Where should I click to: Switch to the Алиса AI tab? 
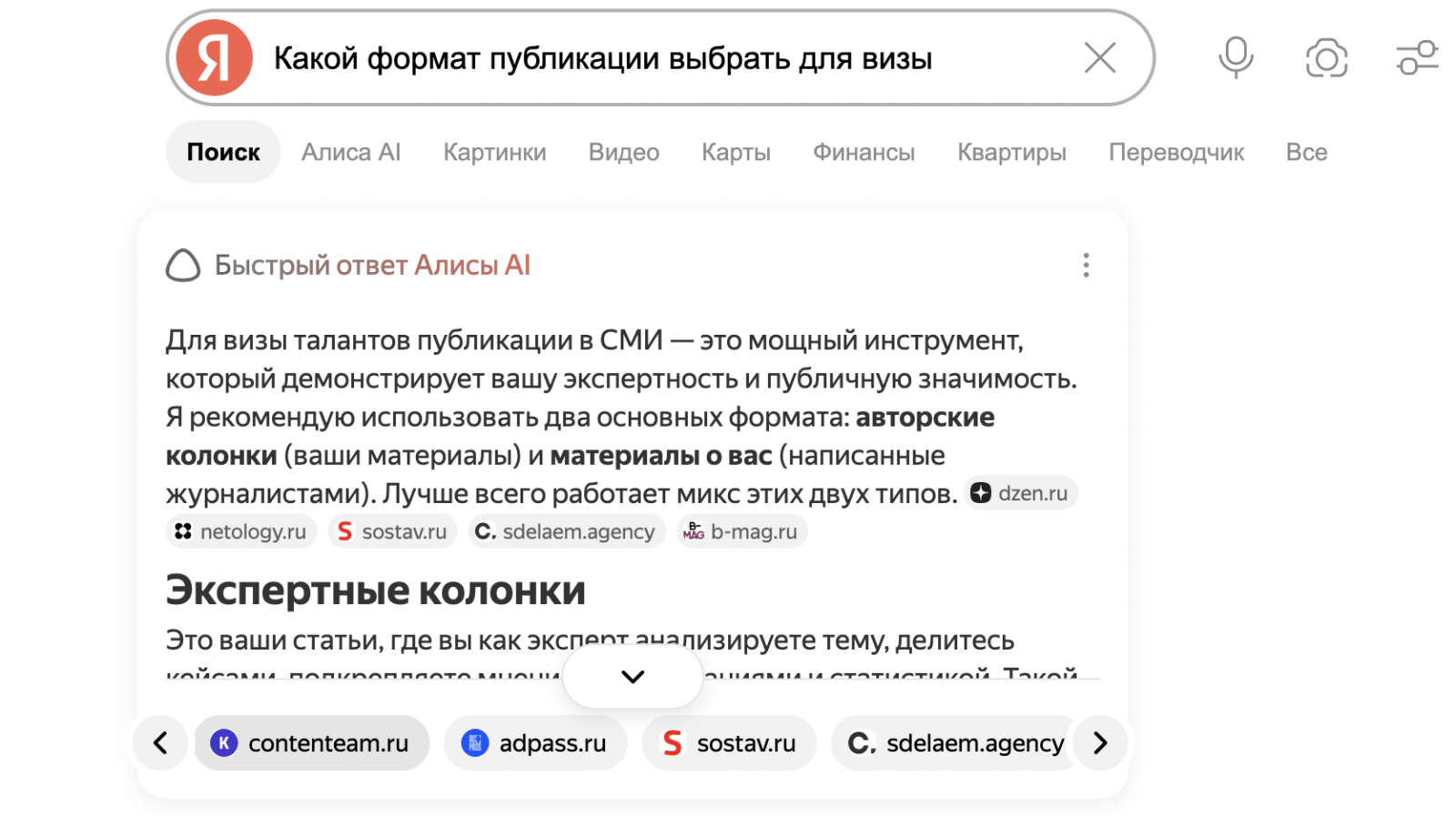click(351, 152)
